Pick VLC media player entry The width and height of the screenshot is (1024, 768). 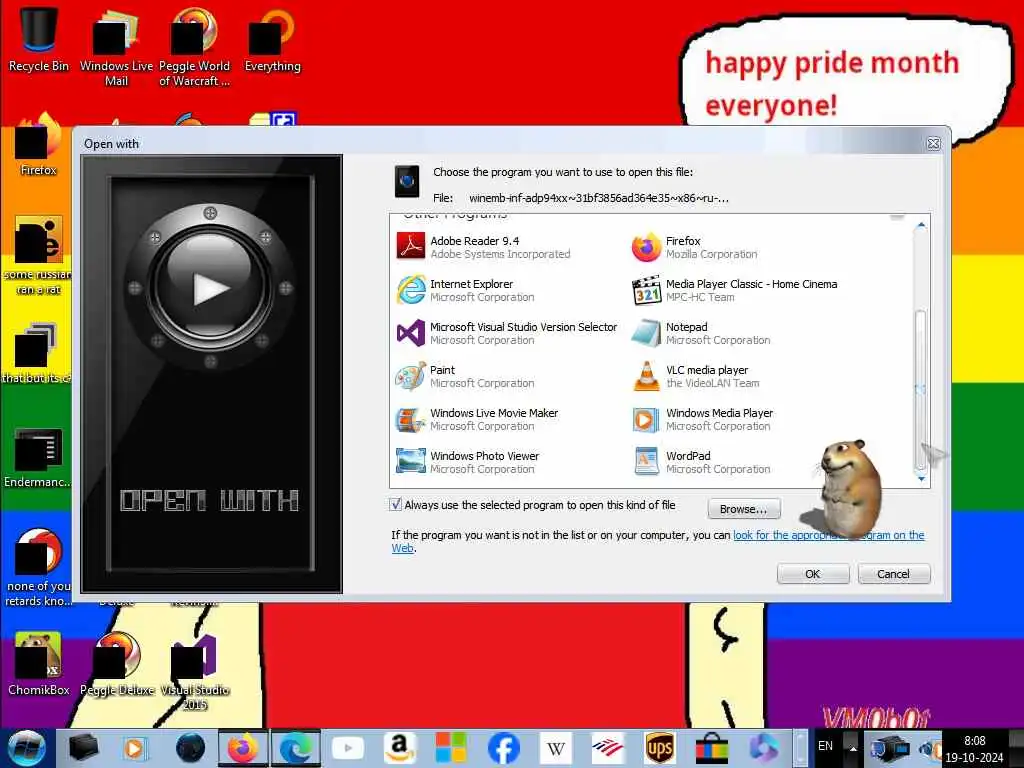pyautogui.click(x=696, y=376)
